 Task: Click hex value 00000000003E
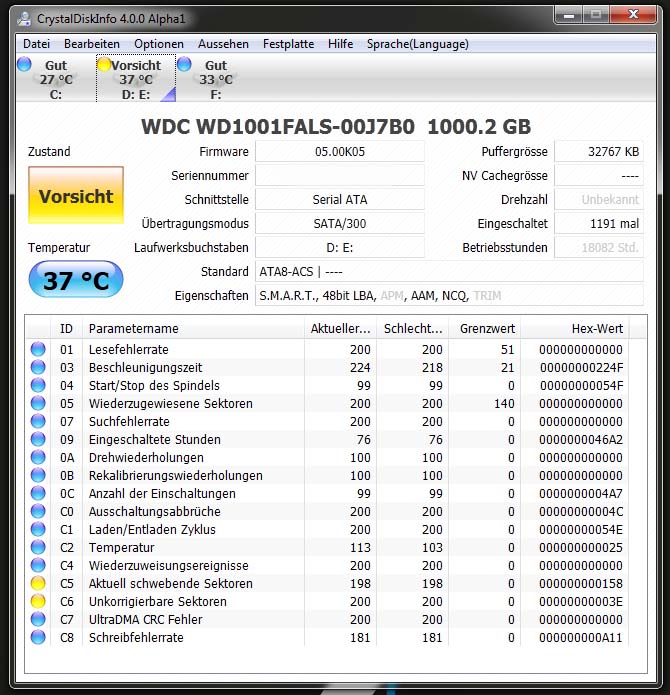click(581, 601)
